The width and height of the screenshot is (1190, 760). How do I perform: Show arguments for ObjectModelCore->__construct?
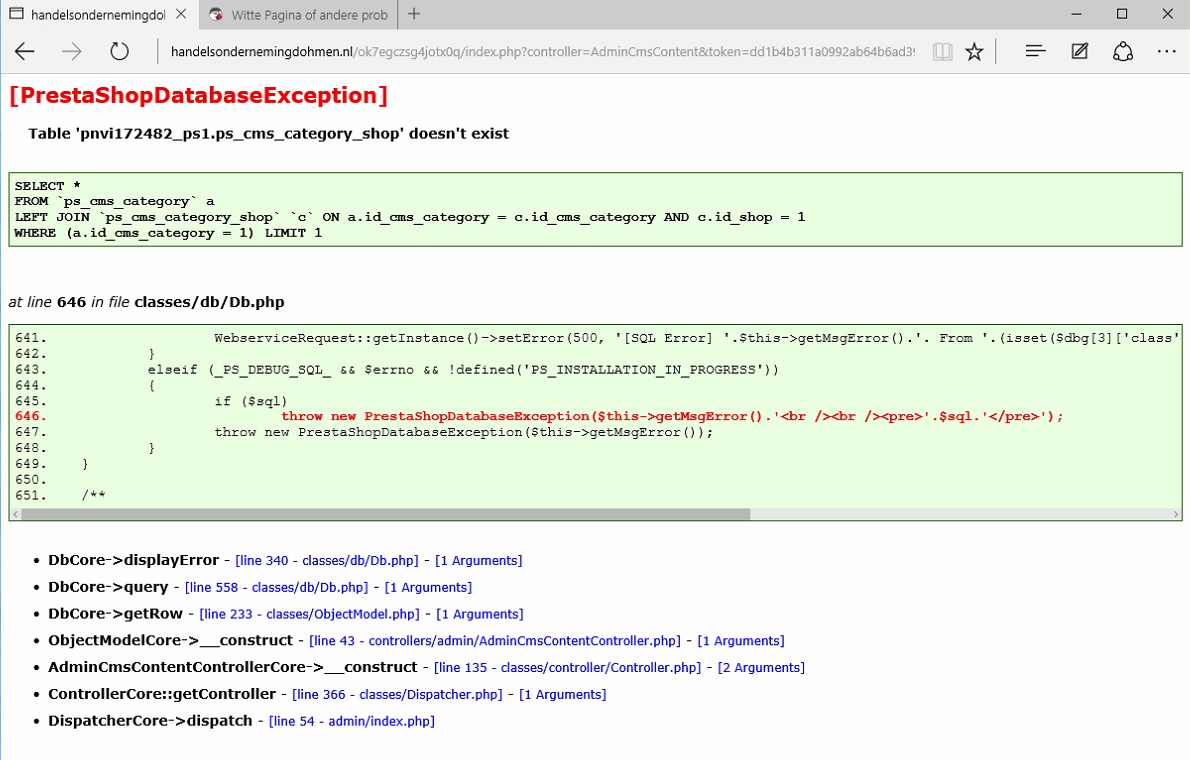point(741,641)
